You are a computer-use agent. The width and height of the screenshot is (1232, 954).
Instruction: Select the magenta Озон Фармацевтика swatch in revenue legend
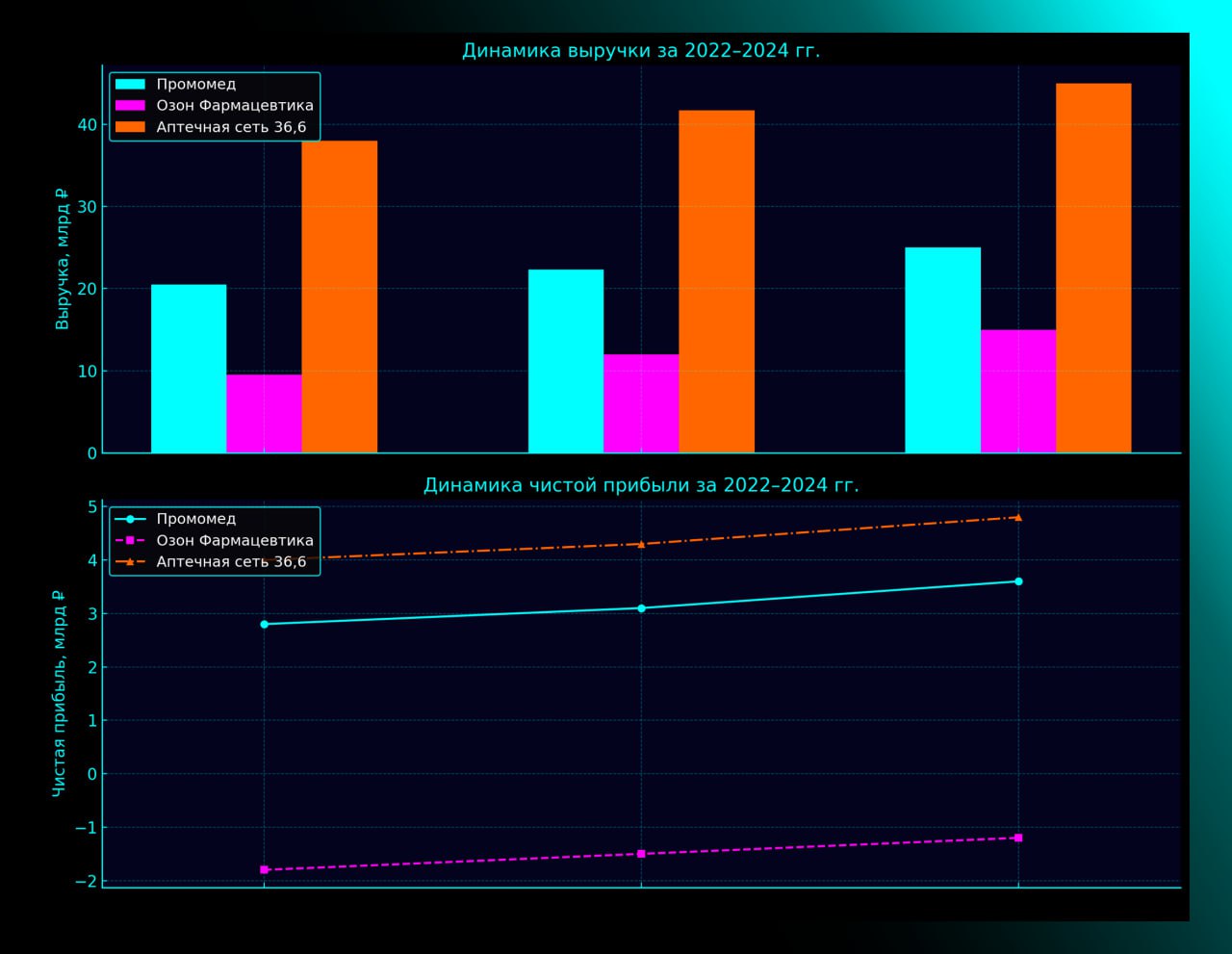click(x=130, y=106)
